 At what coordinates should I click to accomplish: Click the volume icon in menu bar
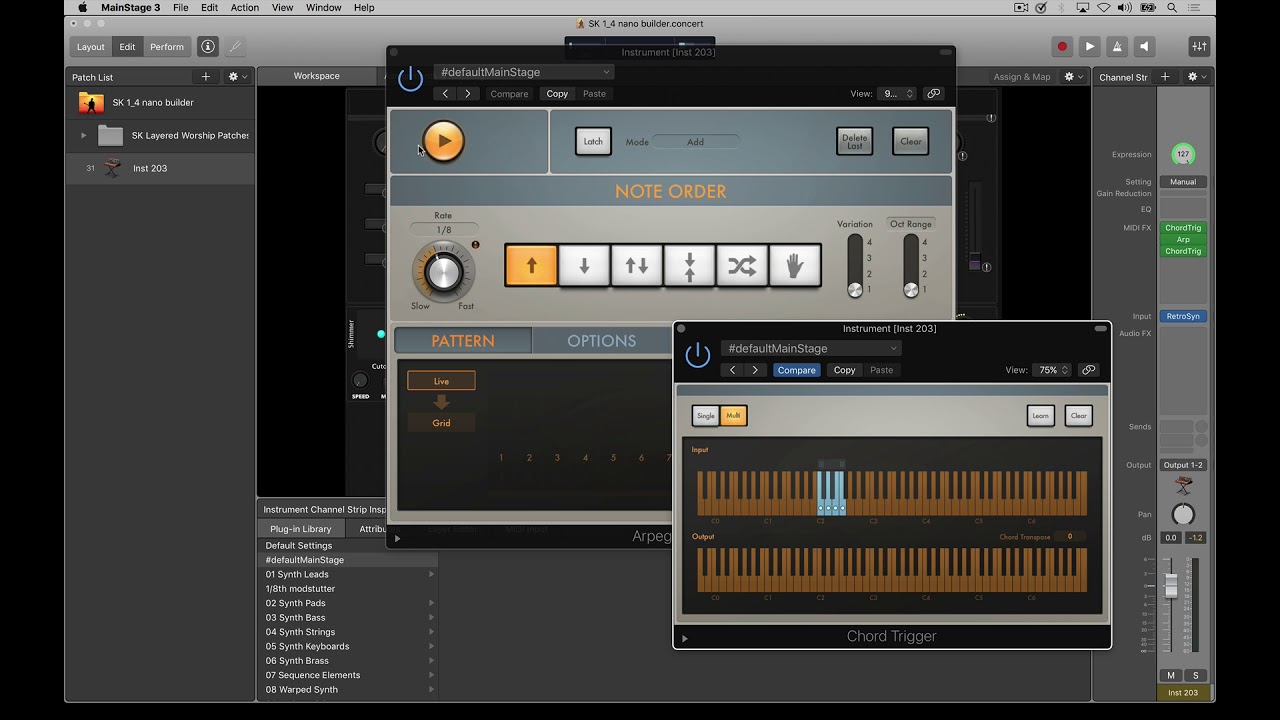click(x=1125, y=7)
